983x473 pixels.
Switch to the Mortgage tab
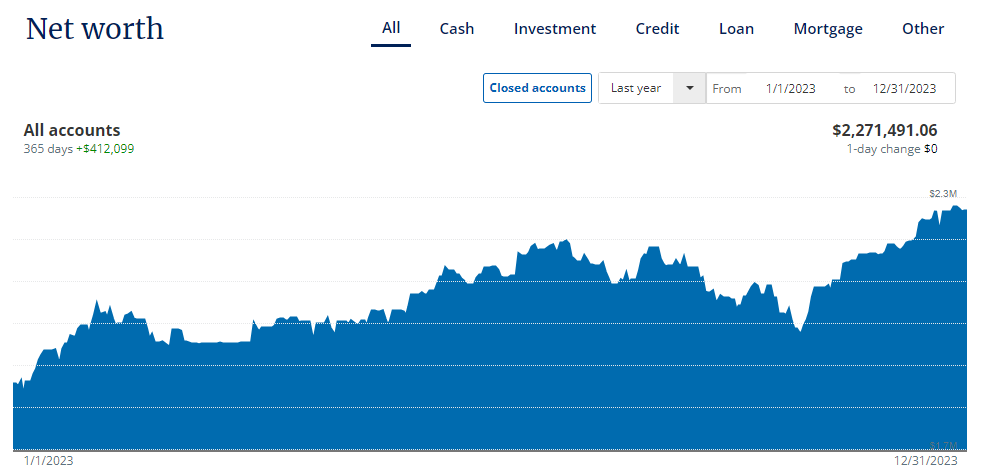click(x=828, y=29)
